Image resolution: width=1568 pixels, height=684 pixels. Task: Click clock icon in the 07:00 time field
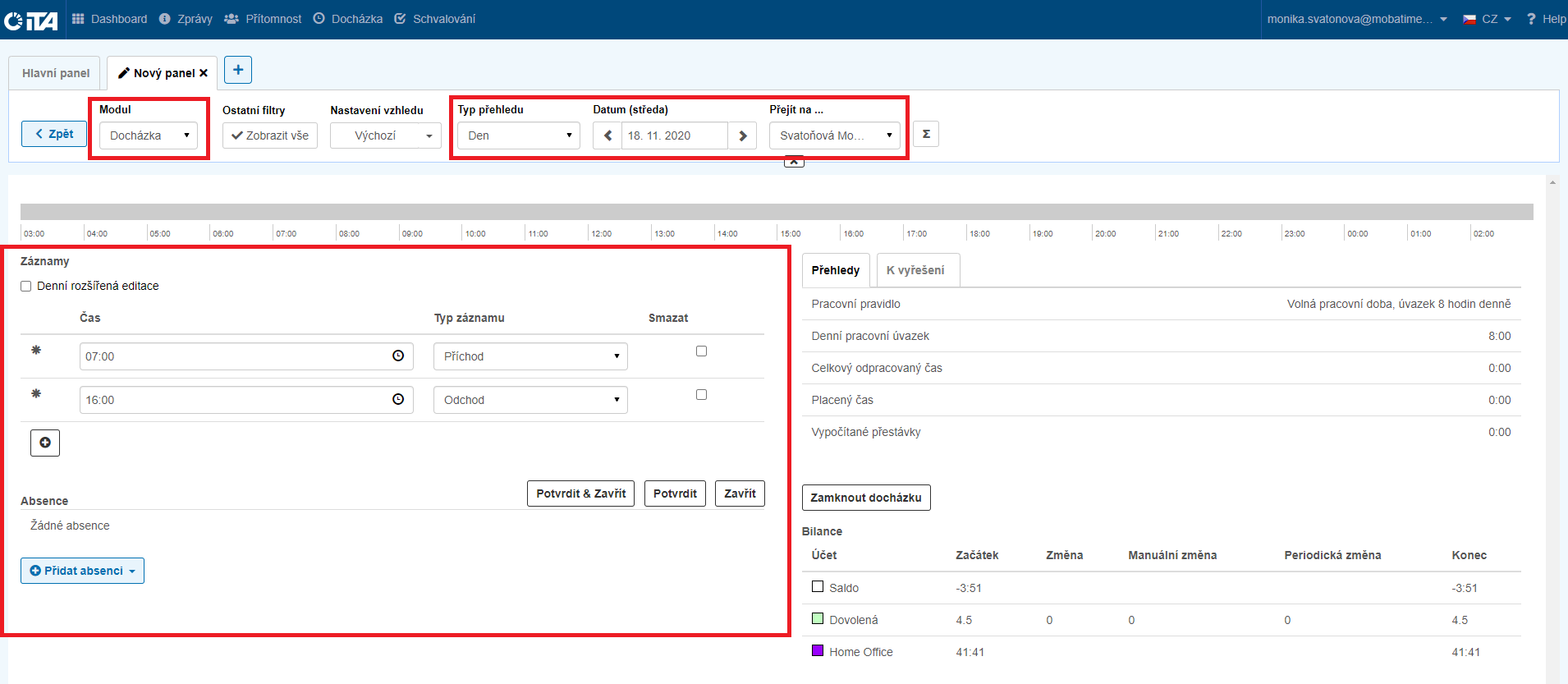tap(398, 356)
